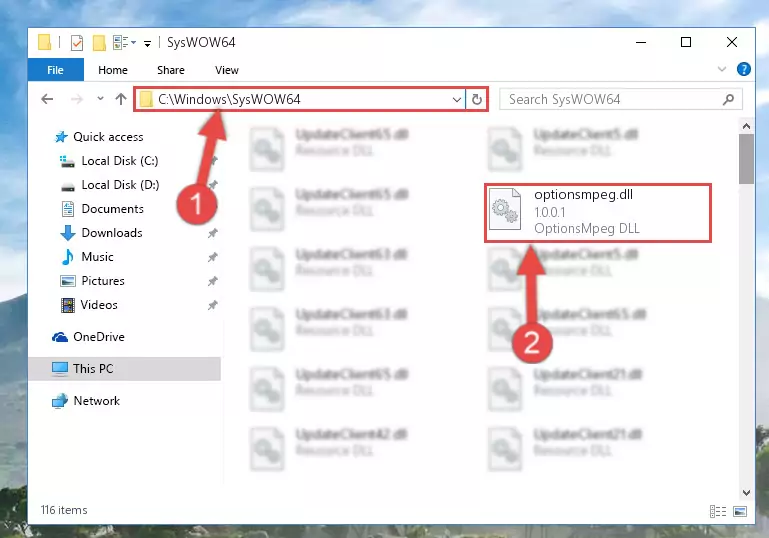Screen dimensions: 769x538
Task: Go back with the Back arrow
Action: click(x=47, y=99)
